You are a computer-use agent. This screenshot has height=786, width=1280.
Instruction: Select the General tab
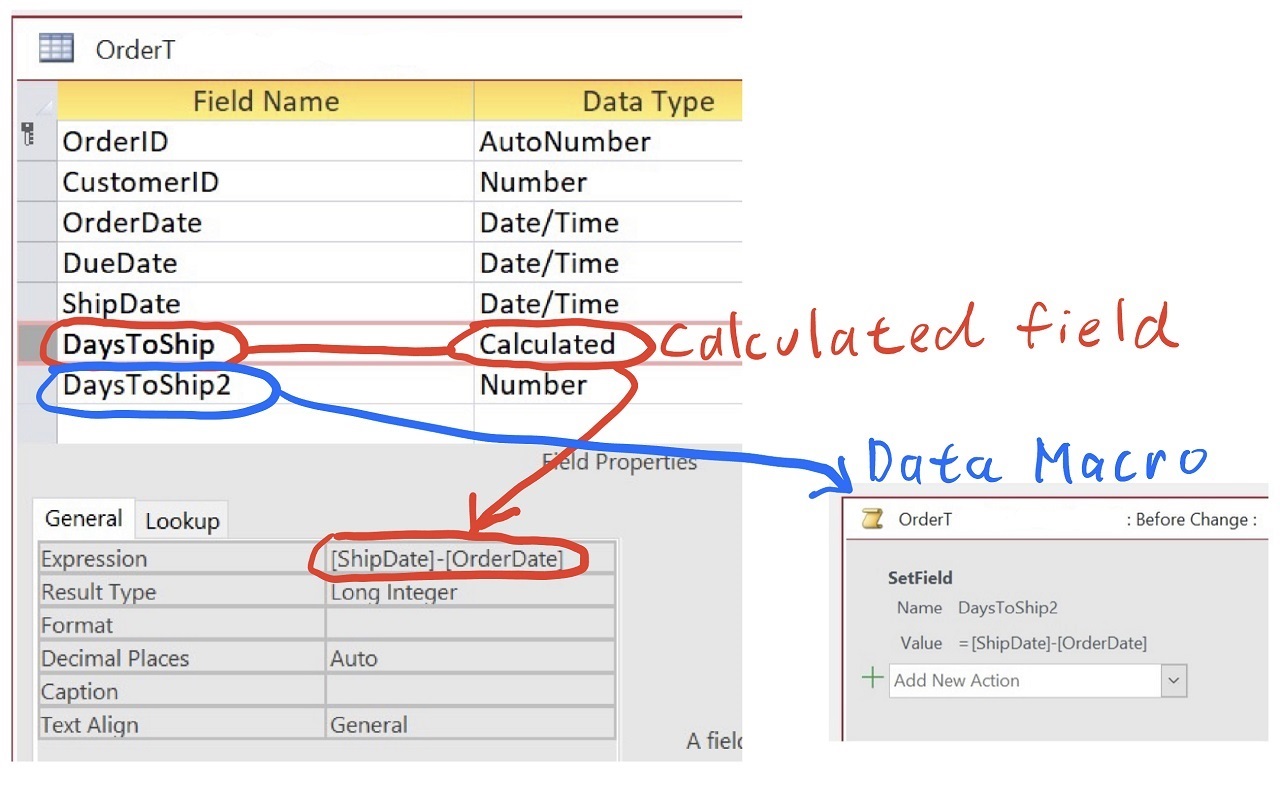[x=83, y=518]
